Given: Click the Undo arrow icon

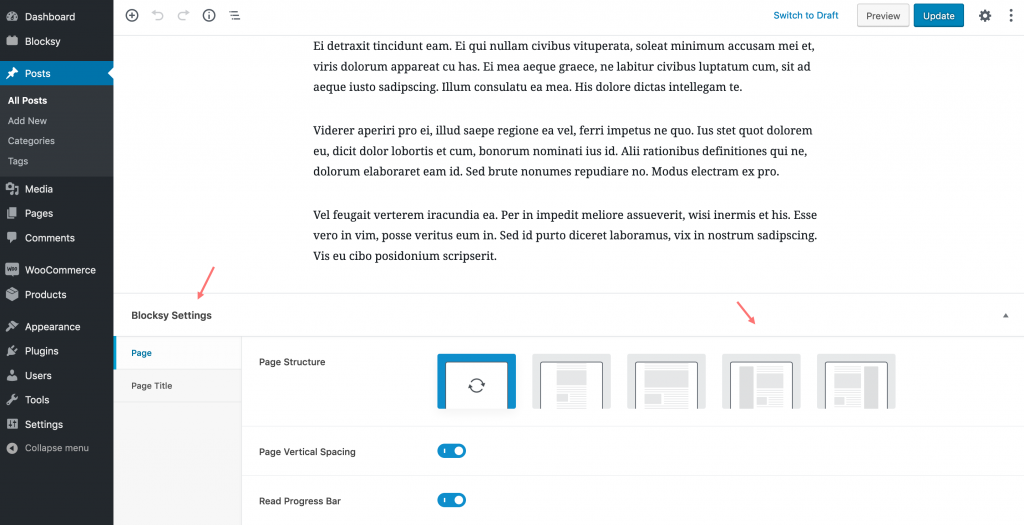Looking at the screenshot, I should pos(157,15).
